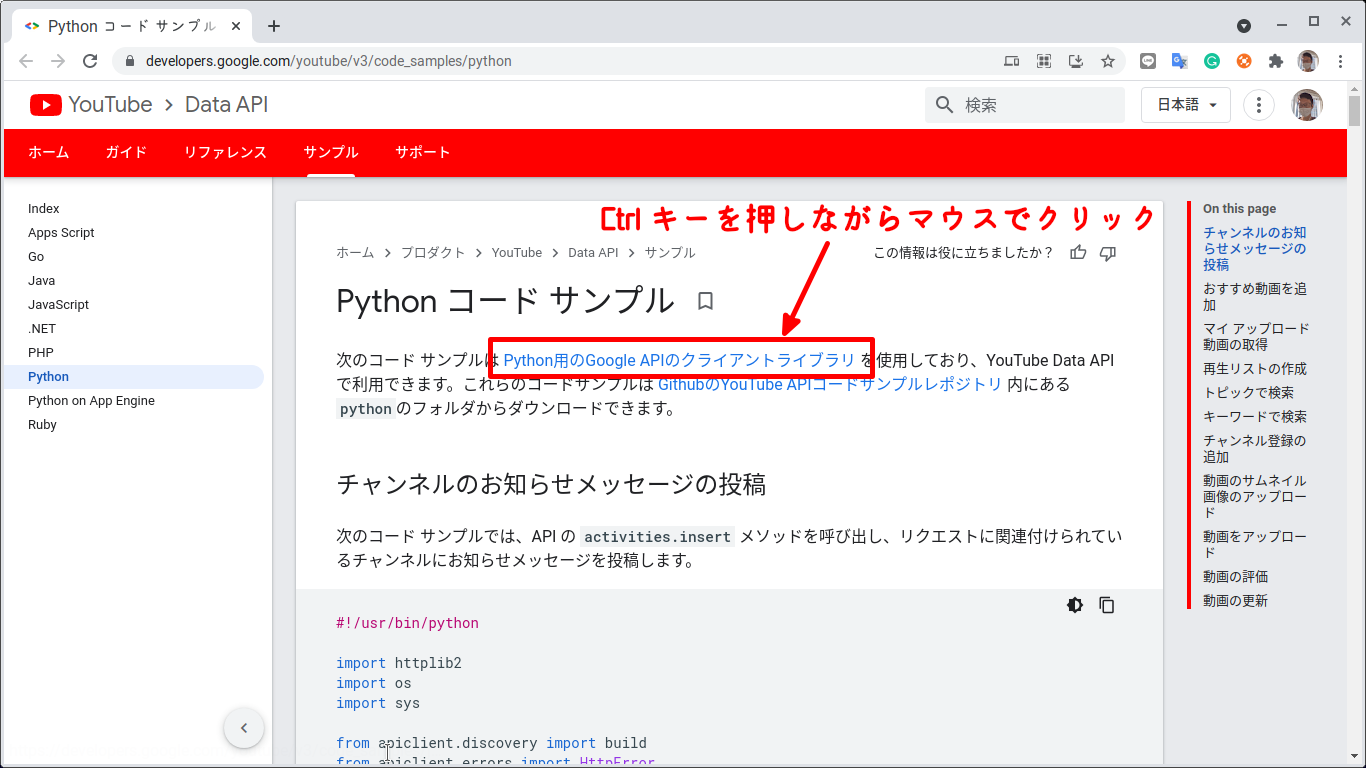Open the 日本語 language dropdown

pyautogui.click(x=1185, y=104)
